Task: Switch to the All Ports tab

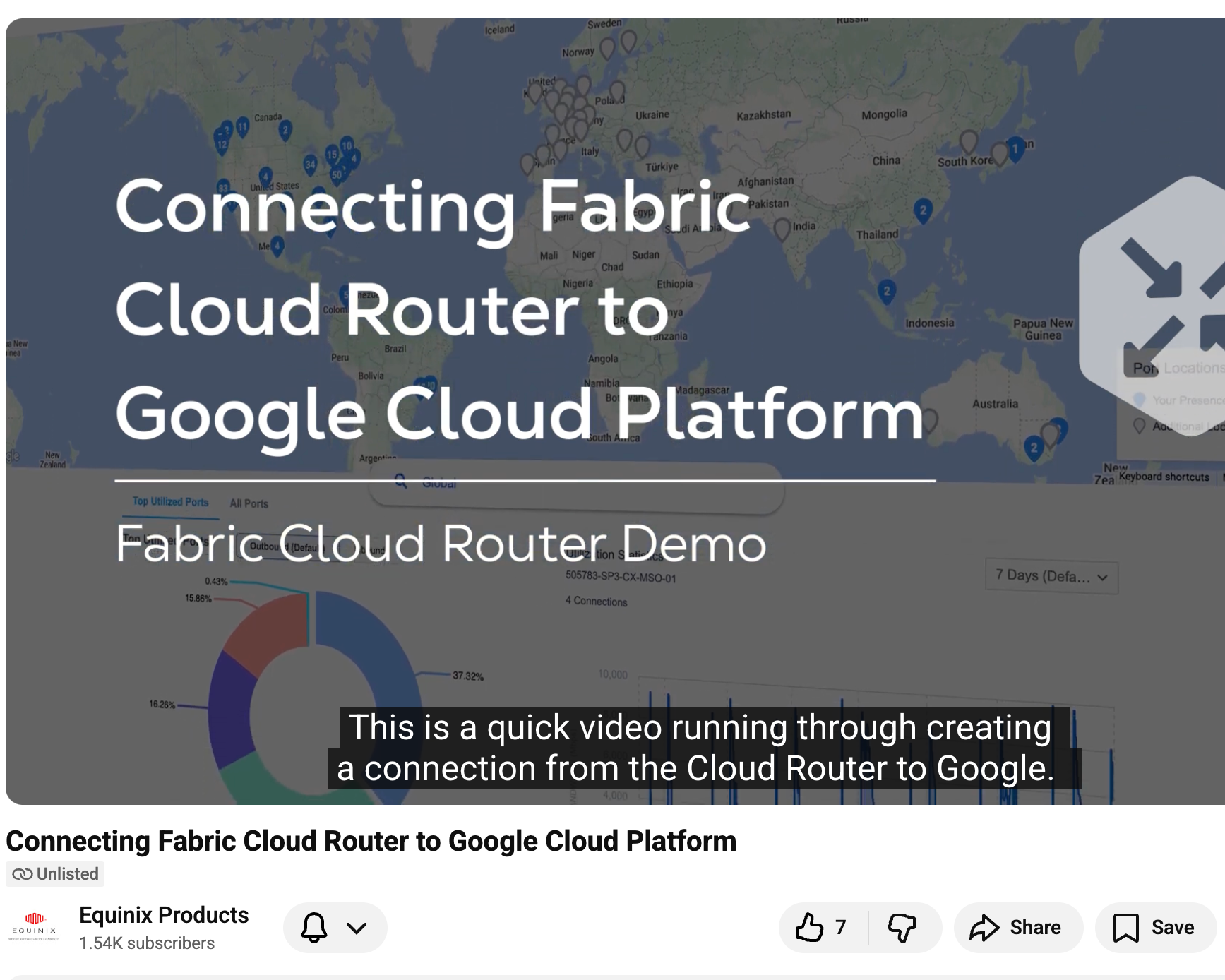Action: point(248,503)
